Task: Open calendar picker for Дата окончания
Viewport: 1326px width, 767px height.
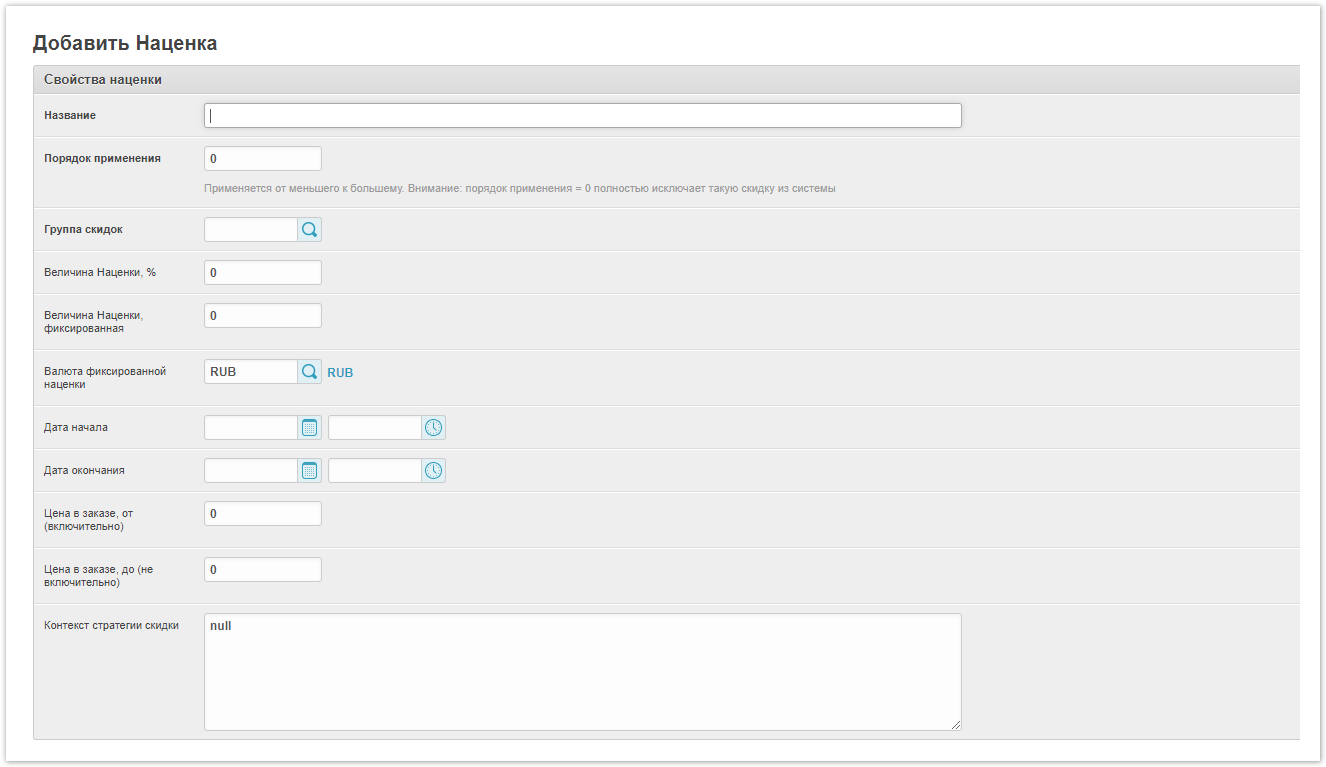Action: [x=310, y=471]
